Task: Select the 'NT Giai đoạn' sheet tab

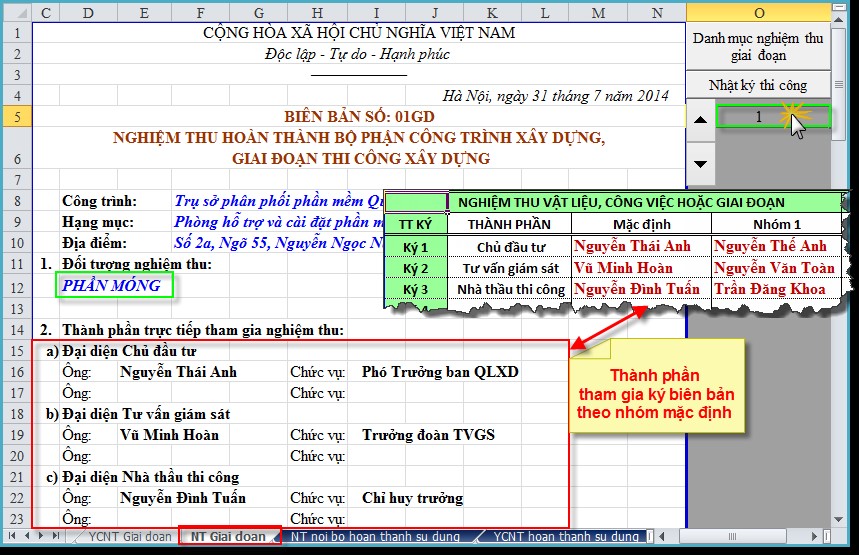Action: tap(229, 537)
